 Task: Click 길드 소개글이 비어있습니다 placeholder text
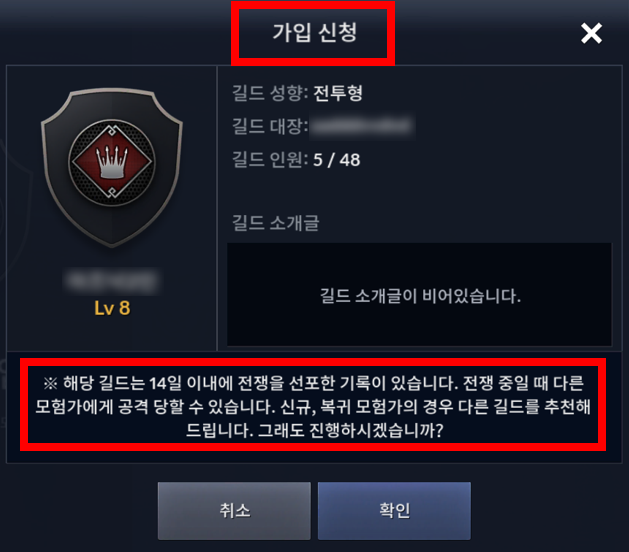(420, 296)
